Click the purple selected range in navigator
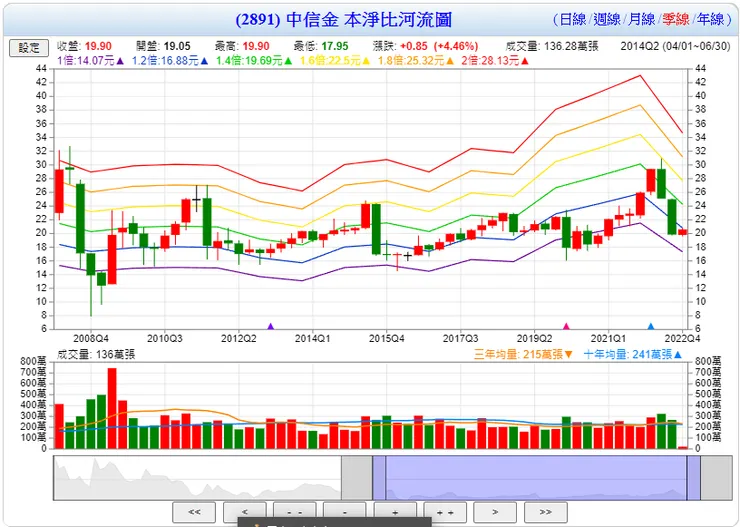The width and height of the screenshot is (740, 527). pyautogui.click(x=537, y=477)
